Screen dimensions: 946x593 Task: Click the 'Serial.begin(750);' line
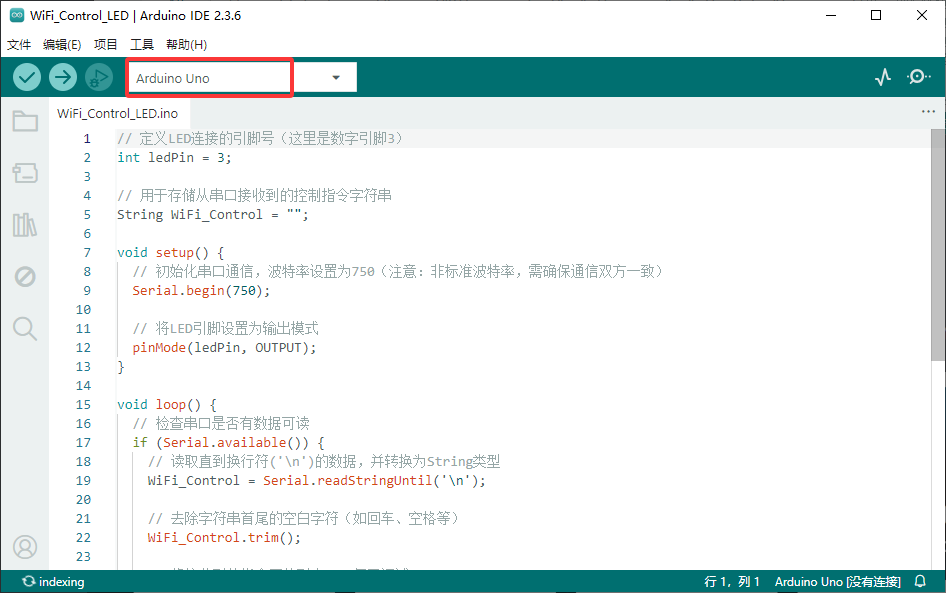(202, 291)
